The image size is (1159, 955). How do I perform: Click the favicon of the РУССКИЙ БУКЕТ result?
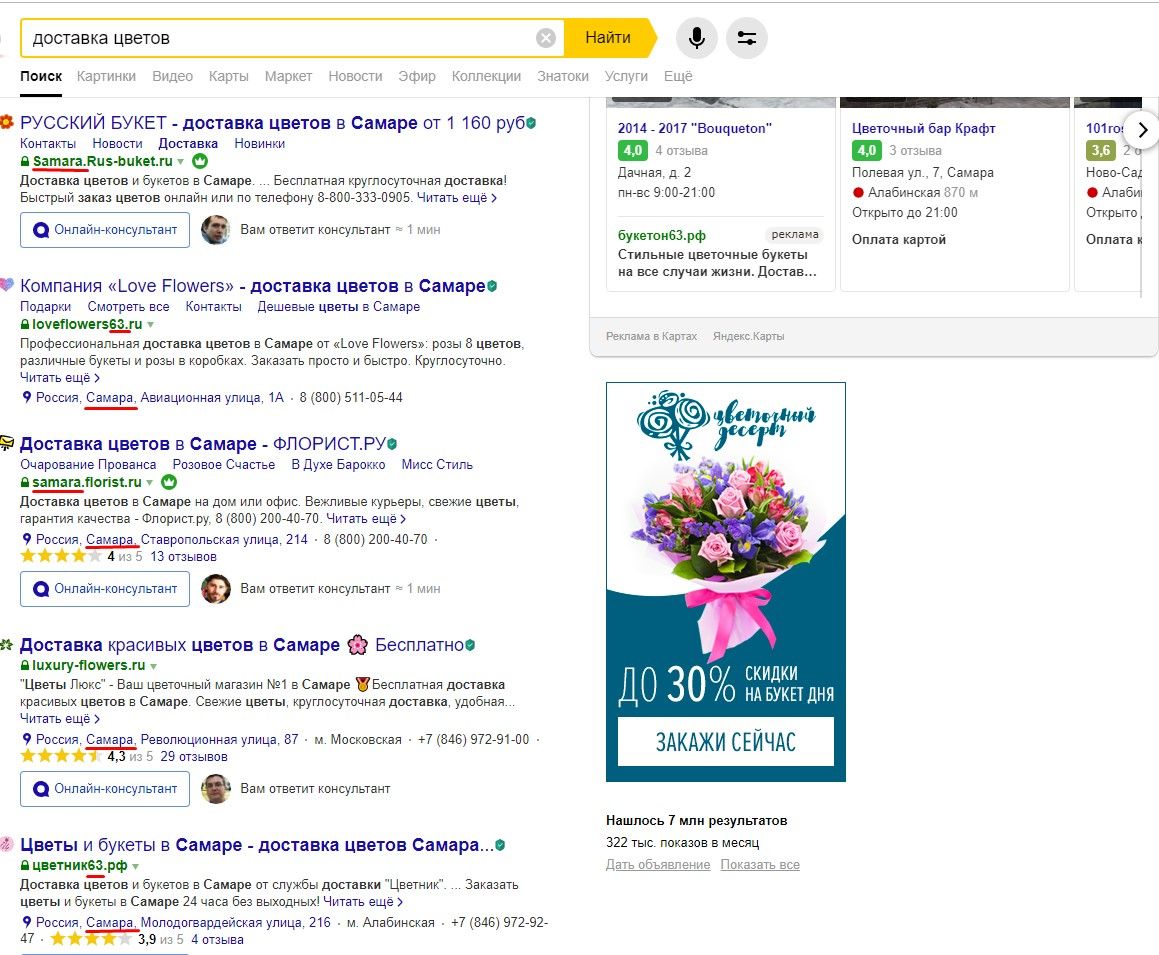(x=7, y=122)
